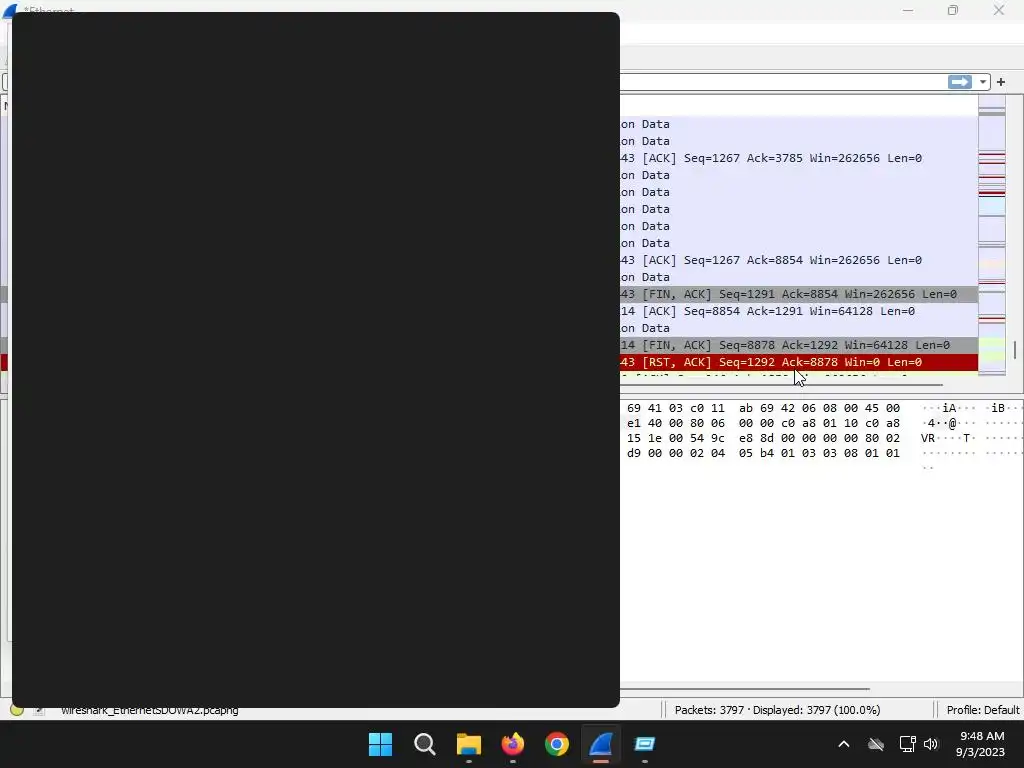
Task: Open the Profile: Default selector in the status bar
Action: [x=982, y=710]
